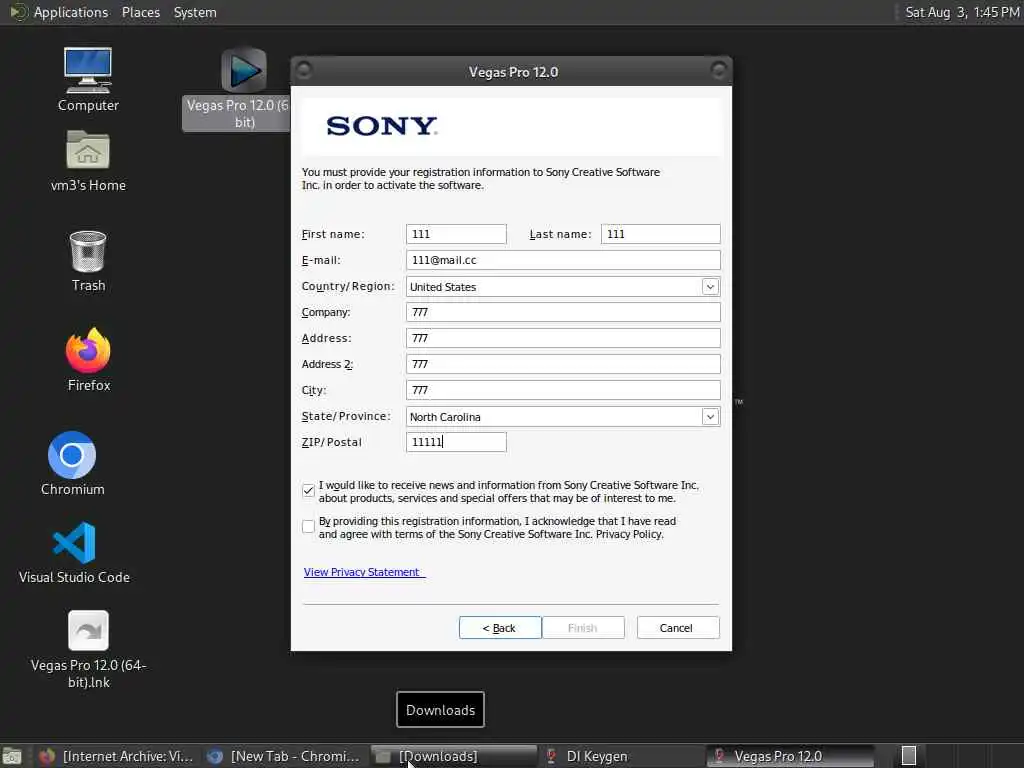The image size is (1024, 768).
Task: Click the Finish button
Action: pos(583,628)
